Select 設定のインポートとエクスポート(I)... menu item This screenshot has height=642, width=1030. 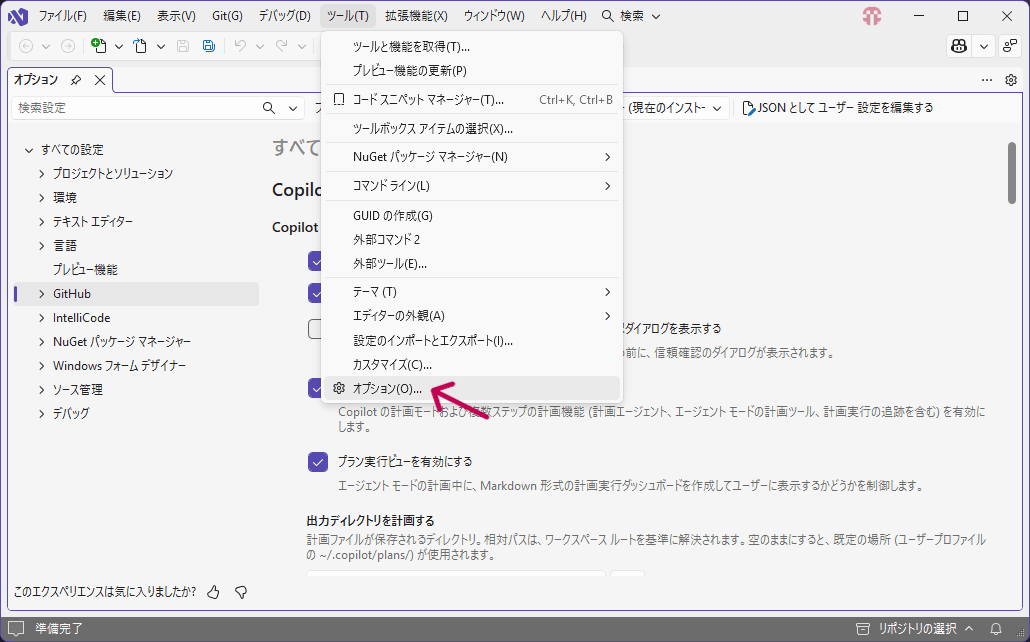[472, 340]
